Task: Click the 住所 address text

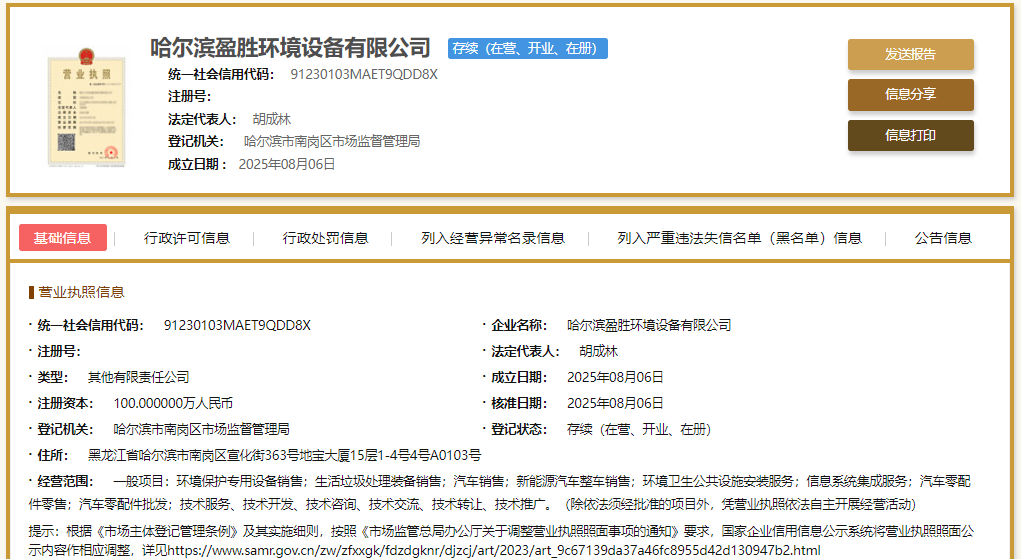Action: pos(284,455)
